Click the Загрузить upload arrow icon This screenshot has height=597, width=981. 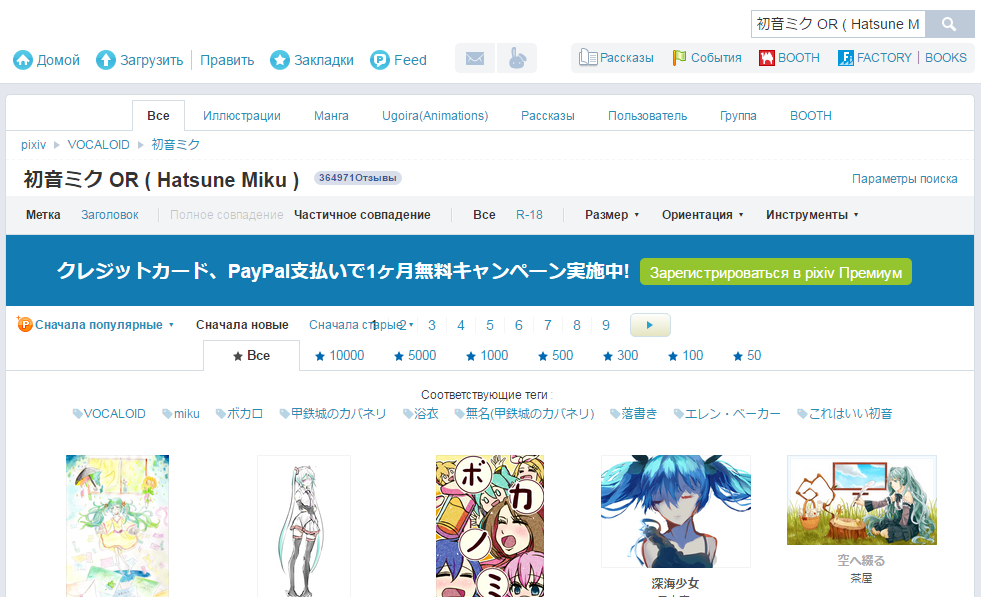point(106,60)
